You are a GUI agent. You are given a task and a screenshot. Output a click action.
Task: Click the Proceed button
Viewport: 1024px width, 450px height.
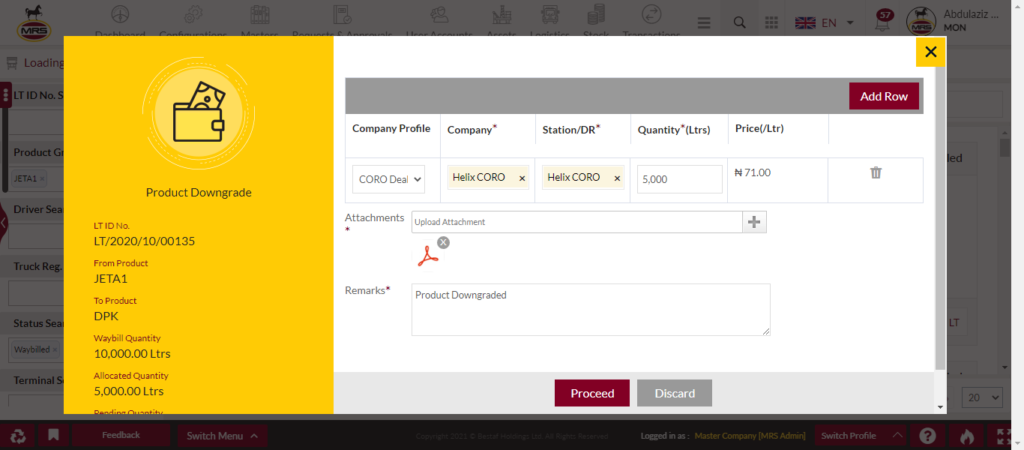pyautogui.click(x=592, y=393)
